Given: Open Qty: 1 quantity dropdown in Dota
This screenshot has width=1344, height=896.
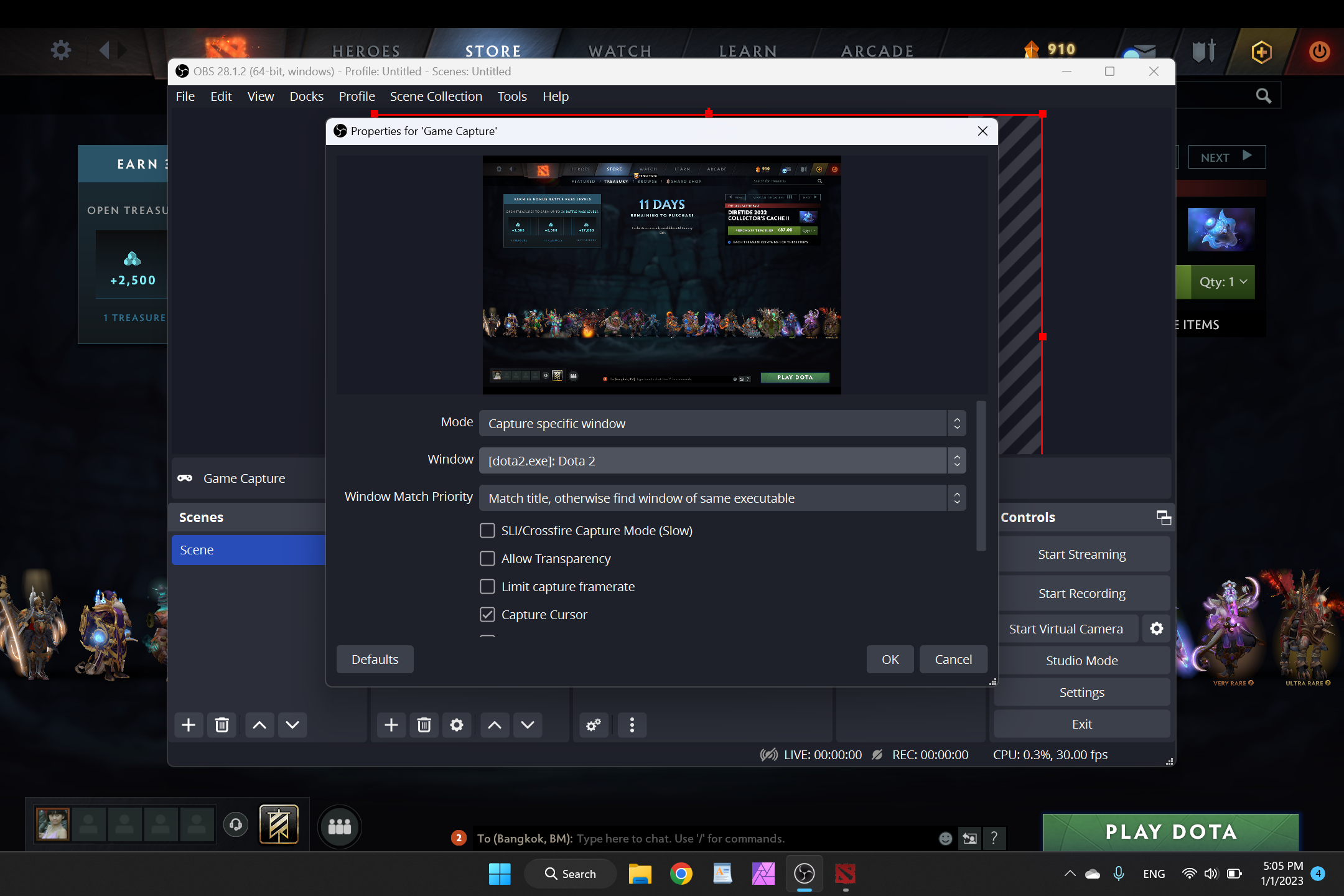Looking at the screenshot, I should 1223,282.
